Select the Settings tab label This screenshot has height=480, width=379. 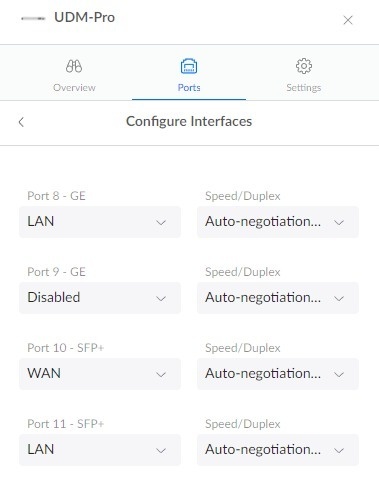[x=304, y=88]
